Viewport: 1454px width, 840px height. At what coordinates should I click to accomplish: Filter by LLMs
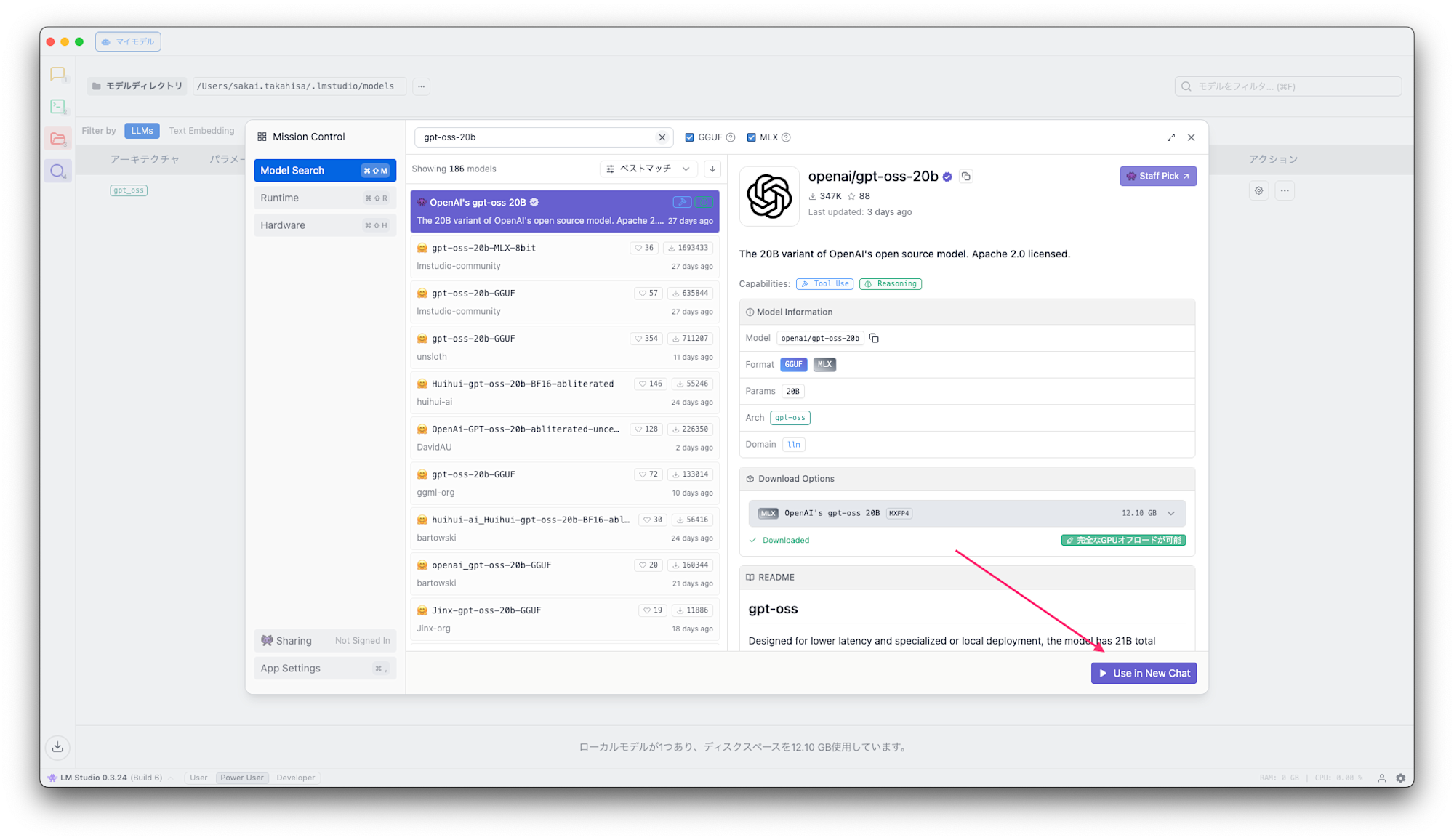click(x=142, y=131)
